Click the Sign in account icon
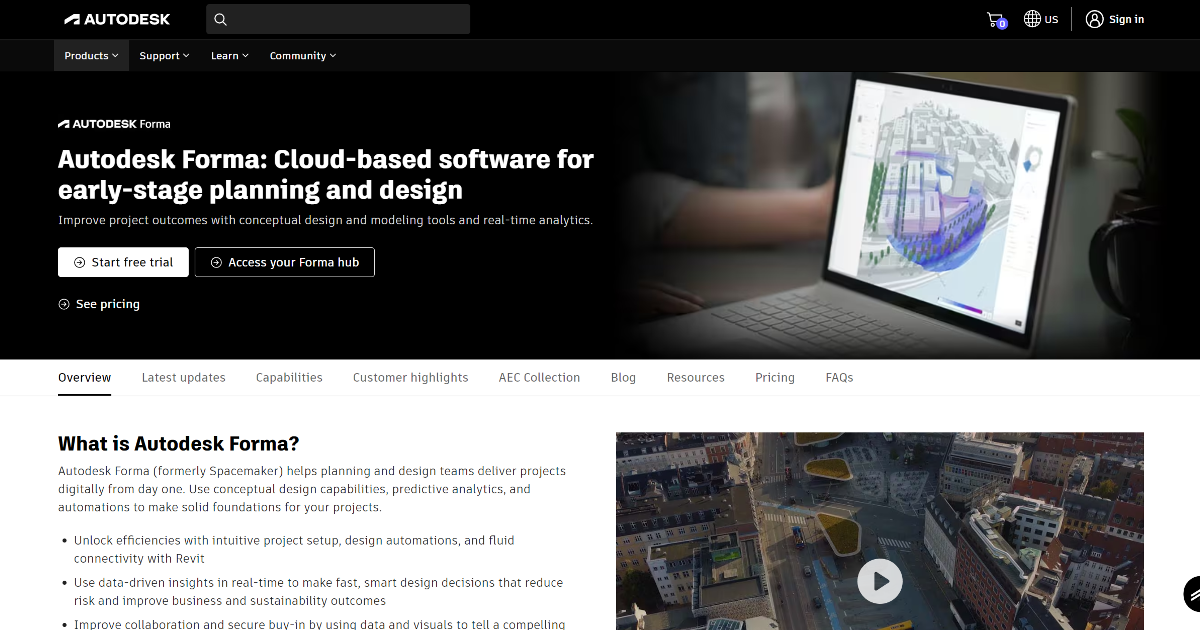The height and width of the screenshot is (630, 1200). 1093,18
